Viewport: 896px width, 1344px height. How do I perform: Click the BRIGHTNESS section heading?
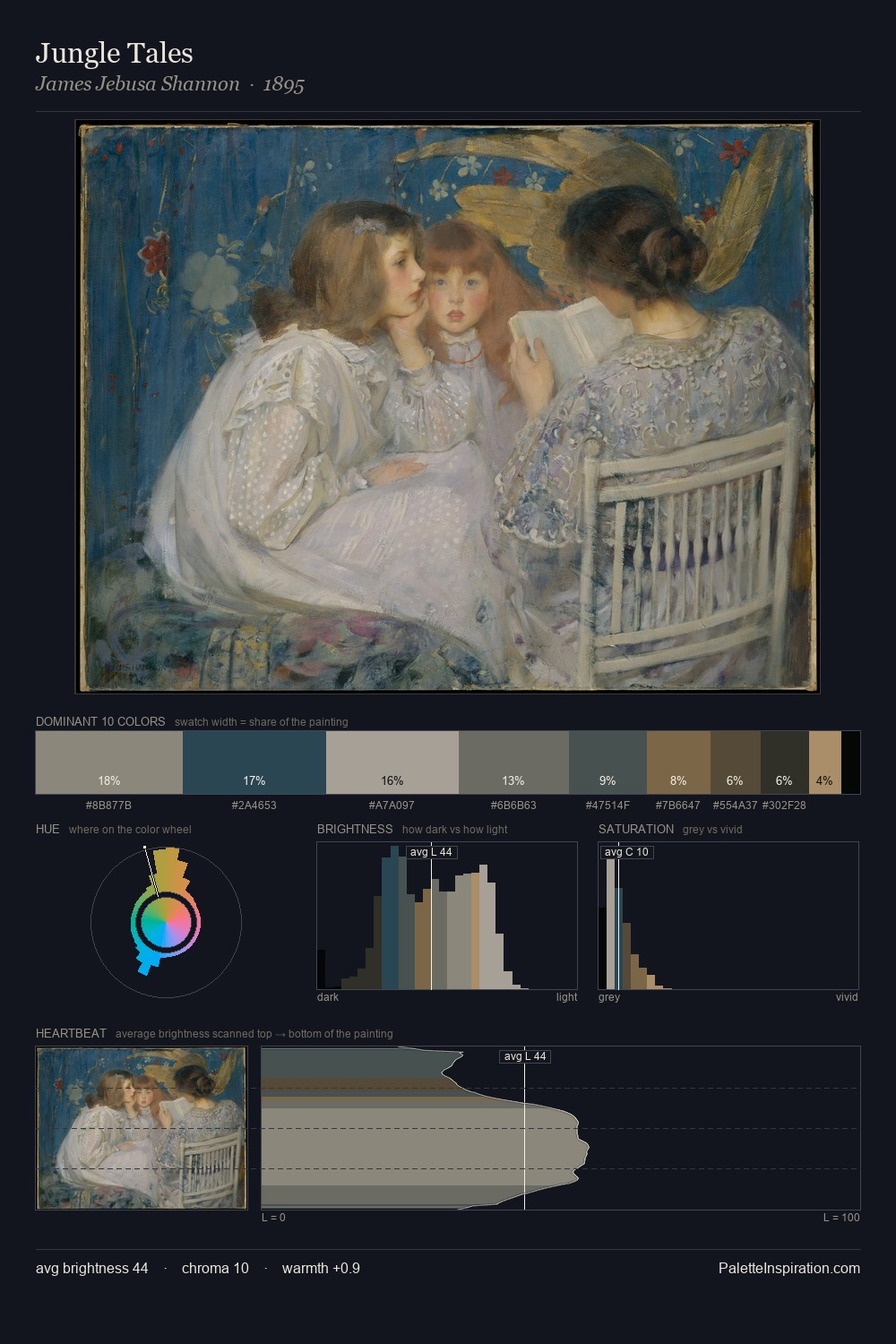click(x=355, y=829)
